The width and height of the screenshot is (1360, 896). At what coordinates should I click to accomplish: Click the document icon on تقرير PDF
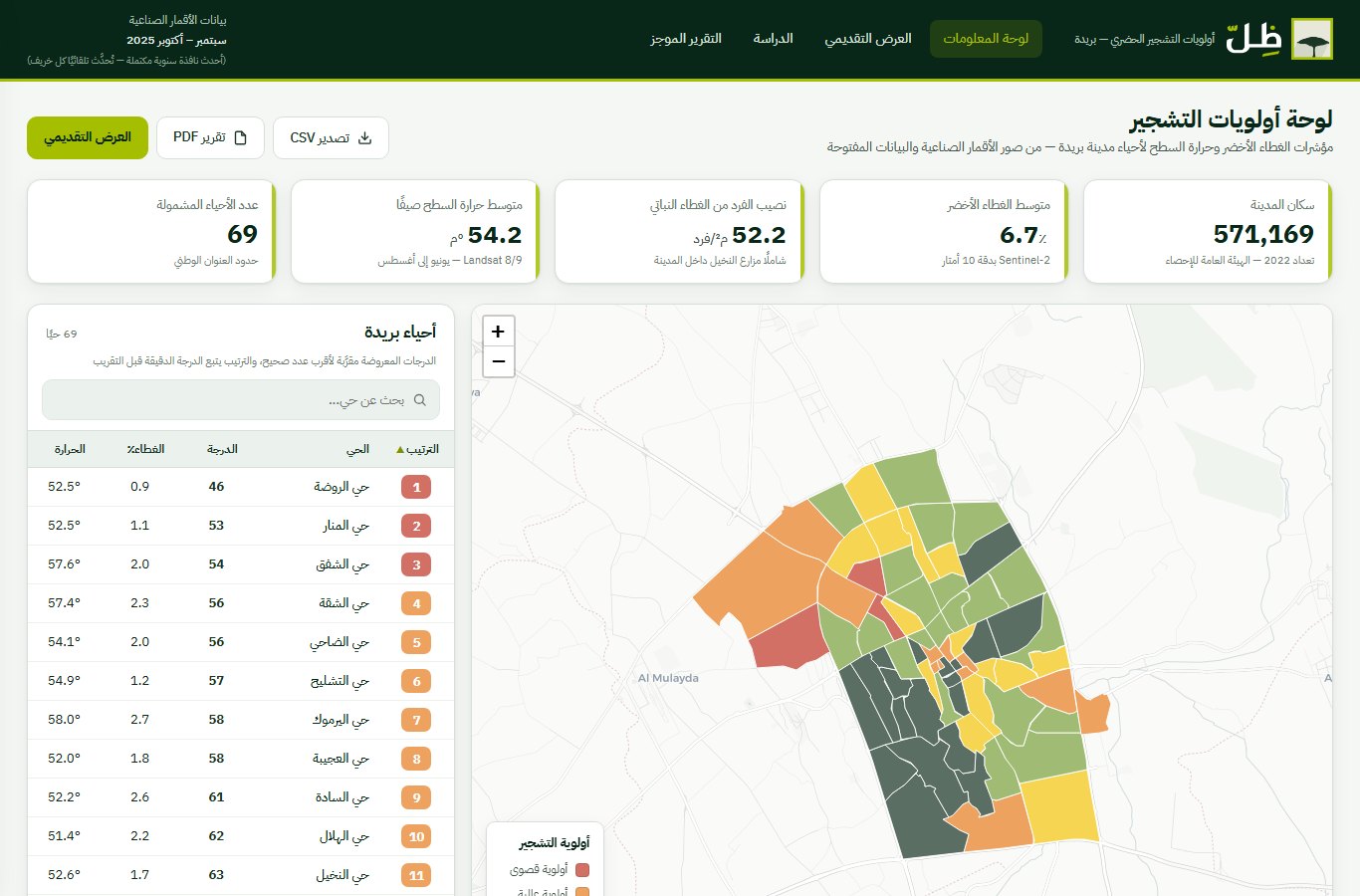(240, 137)
